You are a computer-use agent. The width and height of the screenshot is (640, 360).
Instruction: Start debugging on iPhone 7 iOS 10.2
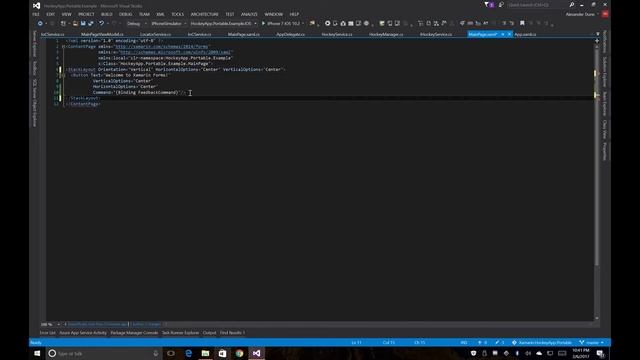[x=281, y=24]
